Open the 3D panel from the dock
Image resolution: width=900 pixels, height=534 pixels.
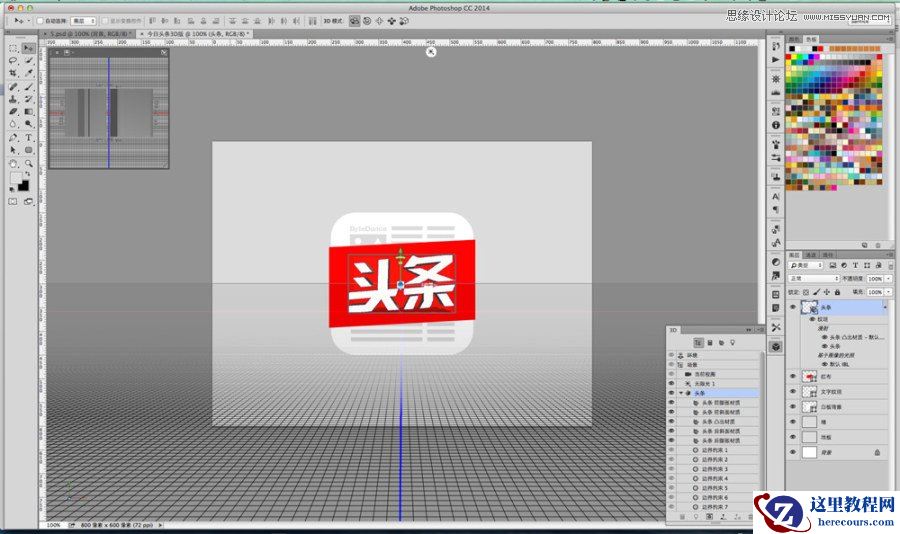(x=776, y=347)
